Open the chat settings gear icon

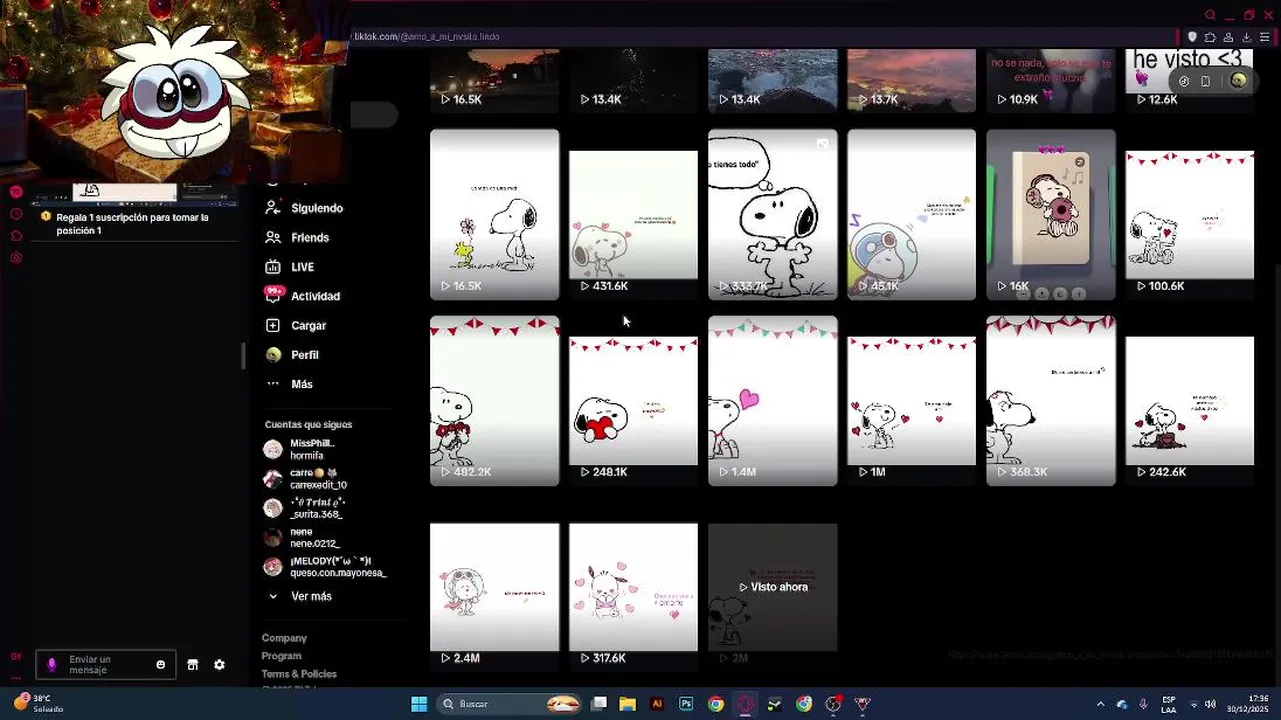(219, 665)
